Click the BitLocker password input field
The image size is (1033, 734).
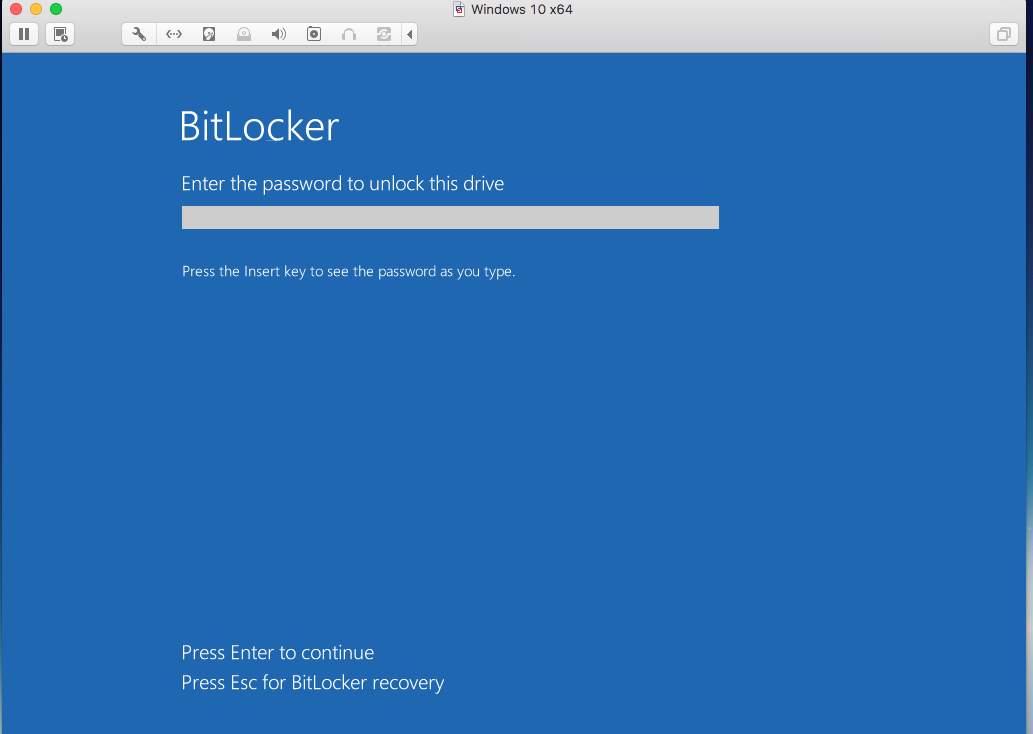click(x=450, y=217)
